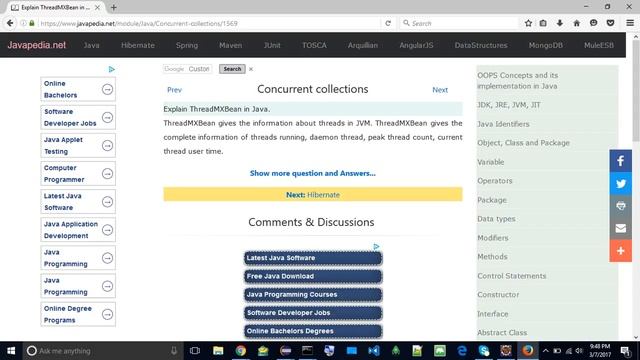This screenshot has height=360, width=640.
Task: Launch Chrome from the taskbar
Action: (x=240, y=351)
